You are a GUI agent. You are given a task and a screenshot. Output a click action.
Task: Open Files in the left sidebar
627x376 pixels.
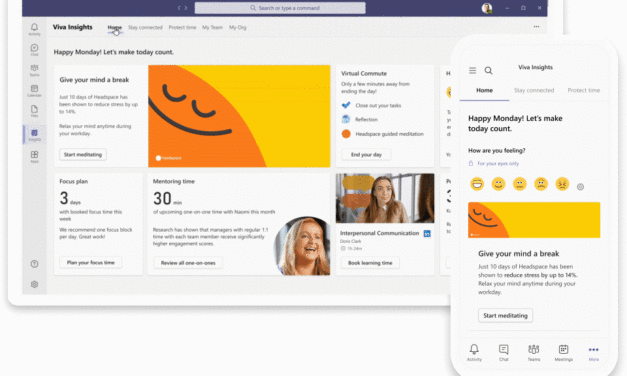[34, 111]
